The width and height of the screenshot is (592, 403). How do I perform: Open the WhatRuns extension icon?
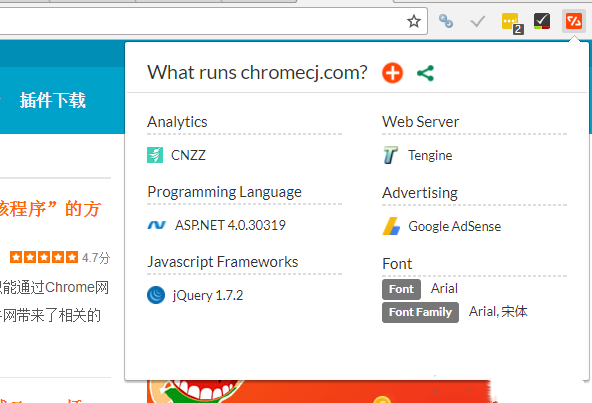(x=574, y=21)
